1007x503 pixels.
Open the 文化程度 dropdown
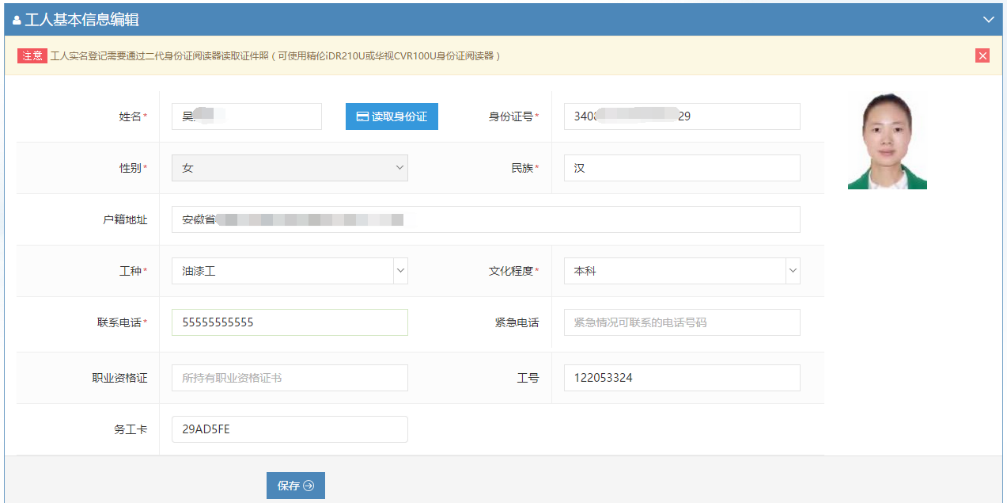coord(682,271)
